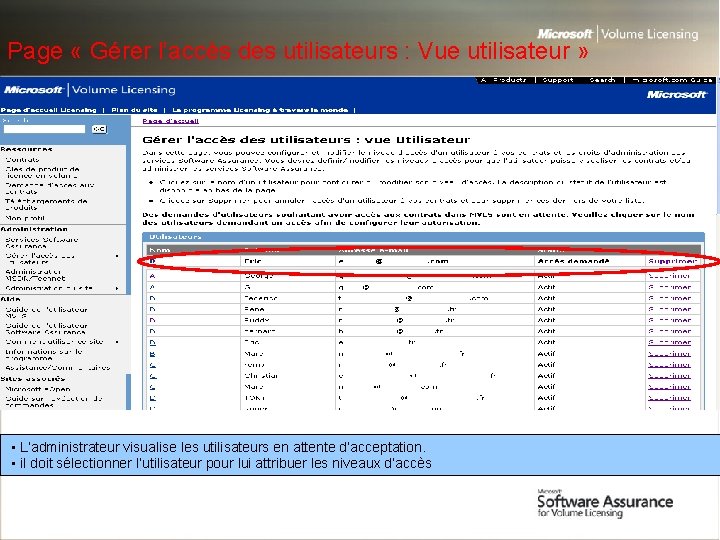This screenshot has width=720, height=540.
Task: Expand the arrow beside the last Administration entry
Action: click(x=118, y=288)
